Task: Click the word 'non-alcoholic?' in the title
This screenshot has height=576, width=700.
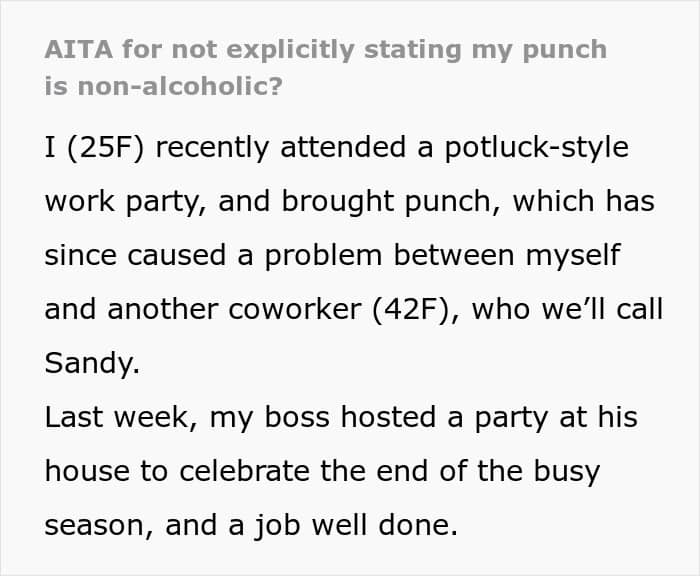Action: pyautogui.click(x=180, y=86)
